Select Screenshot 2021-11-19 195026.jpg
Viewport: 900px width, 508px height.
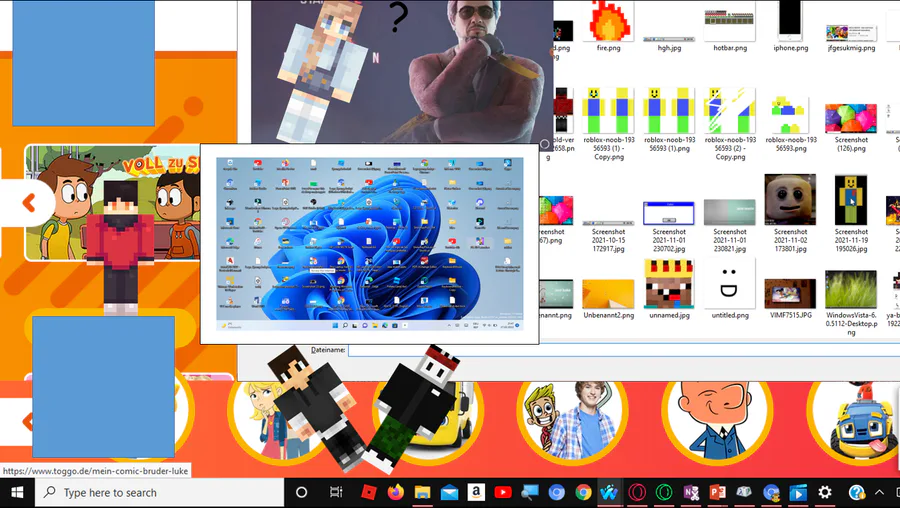click(x=851, y=214)
